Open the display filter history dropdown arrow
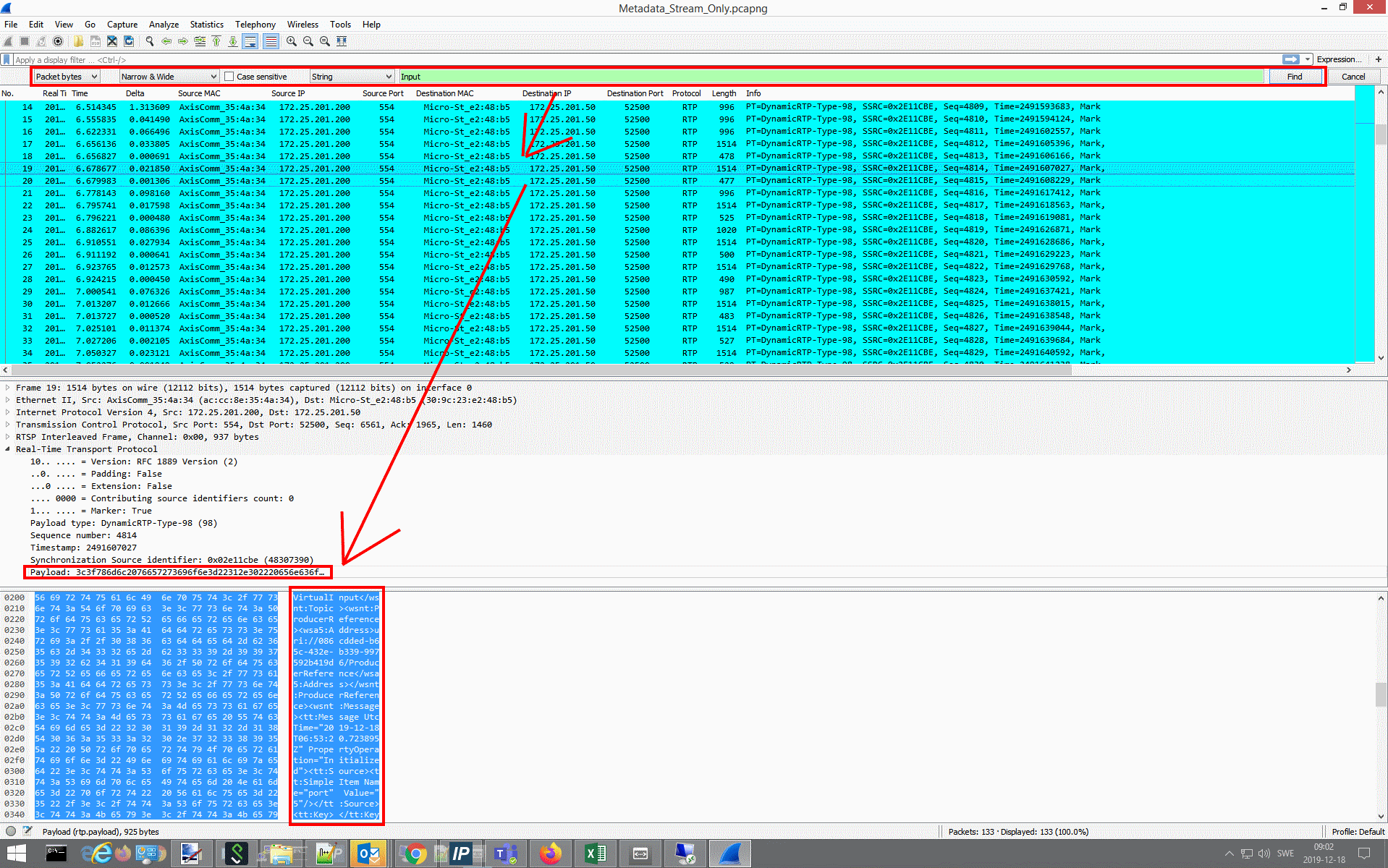 click(x=1308, y=59)
